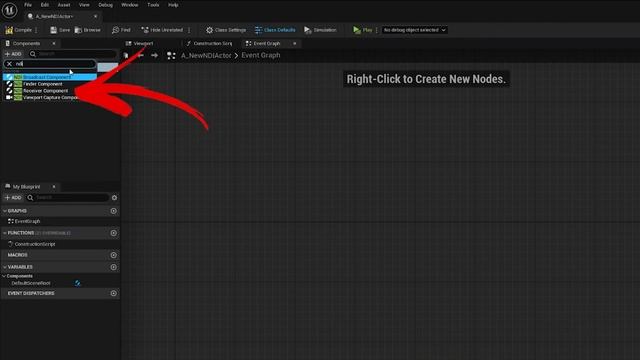Clear the component search text with X

point(9,64)
